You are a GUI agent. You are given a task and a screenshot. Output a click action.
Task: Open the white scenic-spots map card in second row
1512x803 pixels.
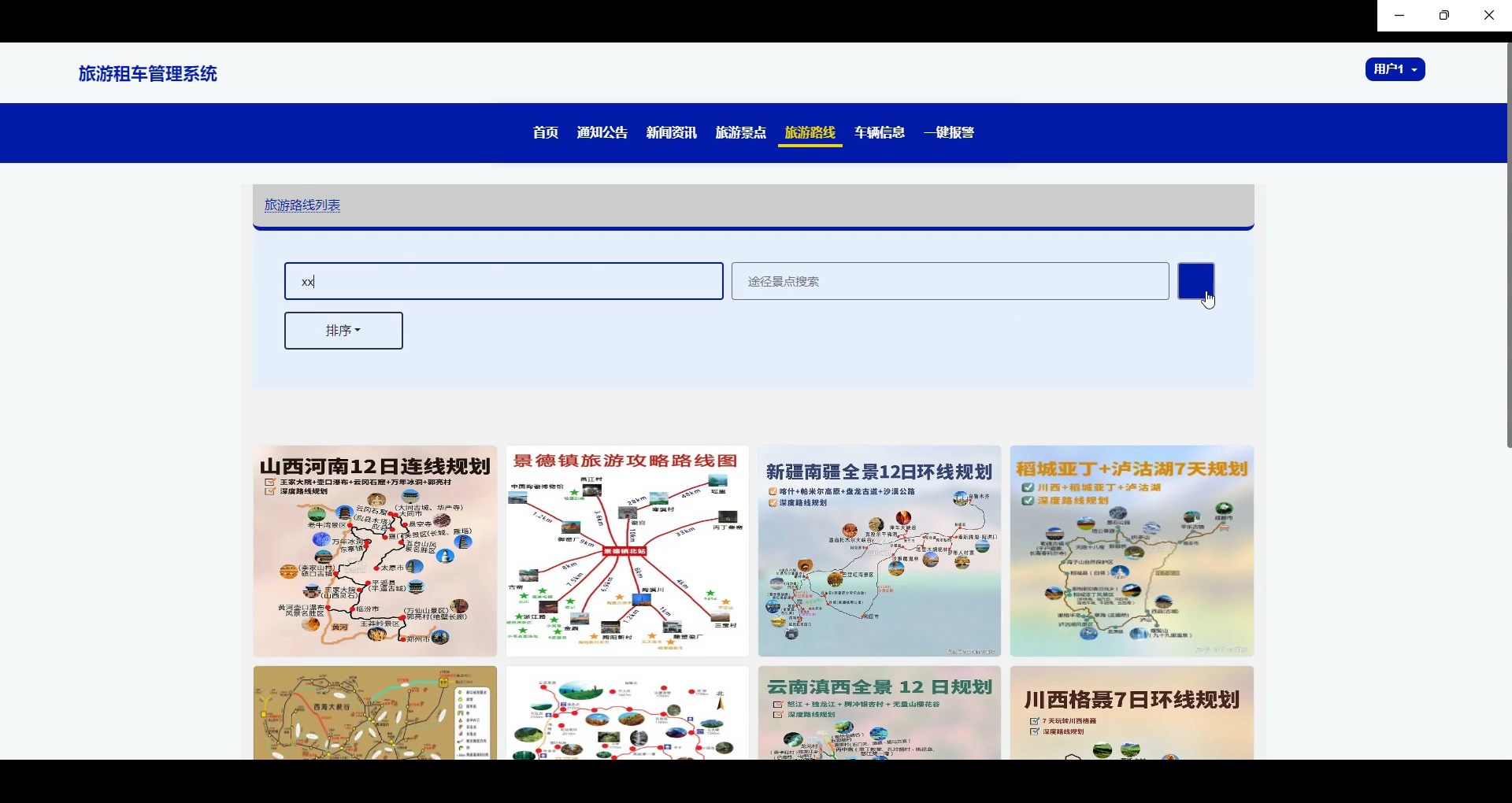tap(628, 712)
